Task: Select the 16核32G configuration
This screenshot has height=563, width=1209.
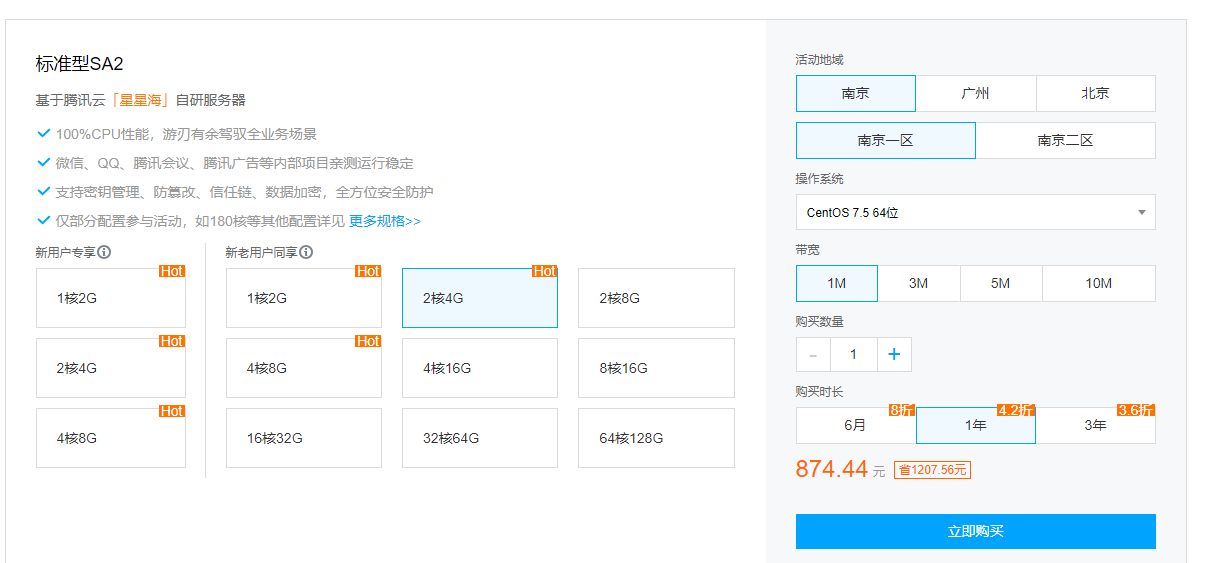Action: coord(304,438)
